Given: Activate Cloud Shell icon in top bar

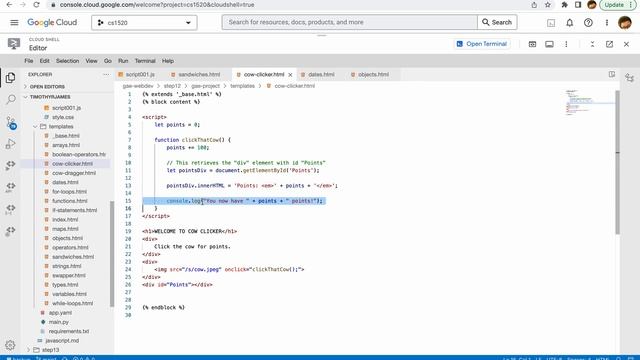Looking at the screenshot, I should pos(551,23).
